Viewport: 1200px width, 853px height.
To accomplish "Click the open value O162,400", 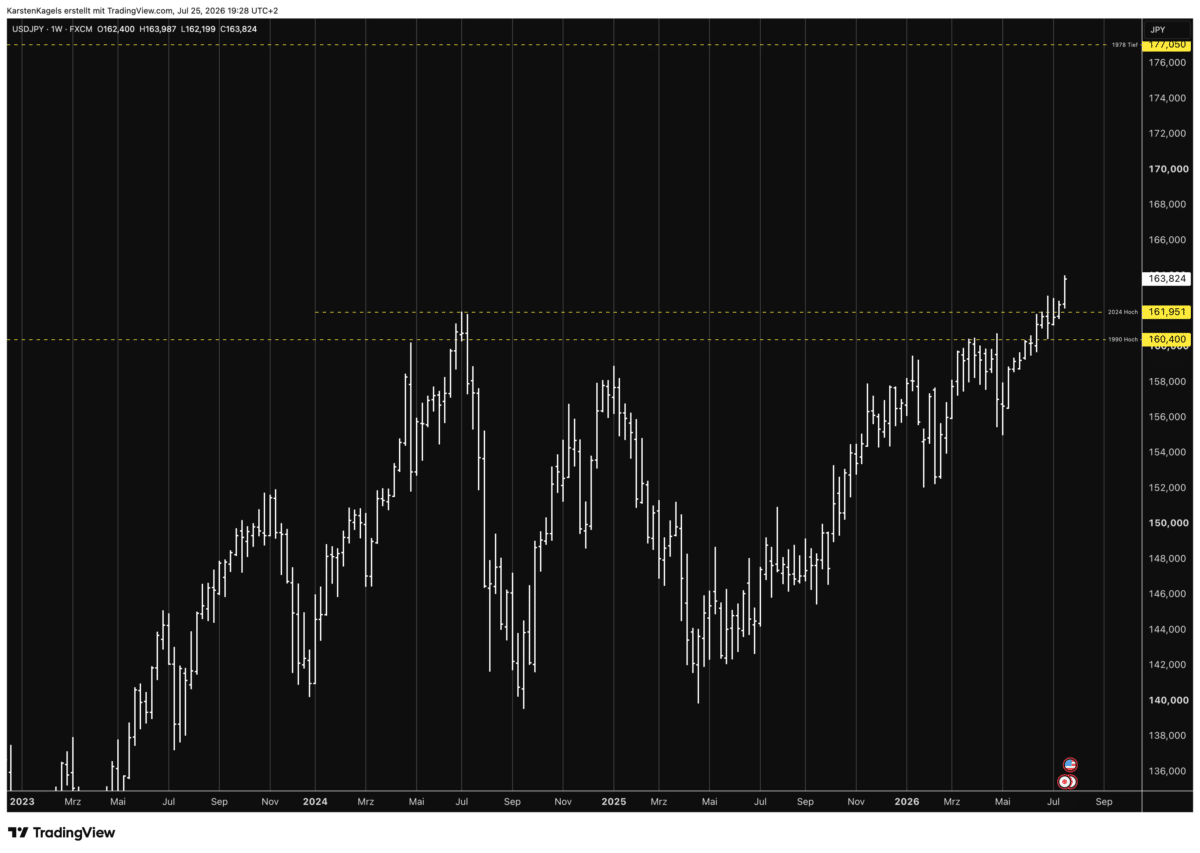I will (115, 28).
